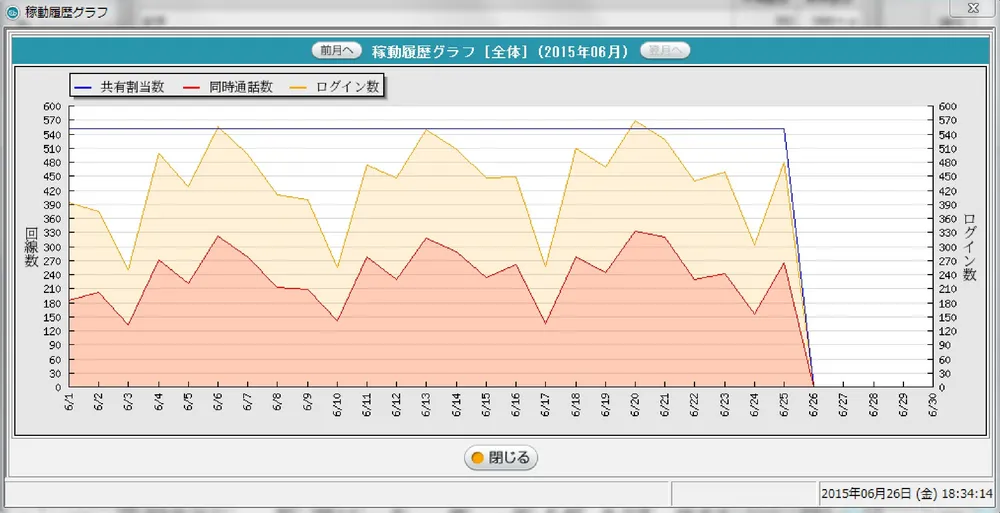Viewport: 1000px width, 513px height.
Task: Click the login count peak at 6/20
Action: coord(635,121)
